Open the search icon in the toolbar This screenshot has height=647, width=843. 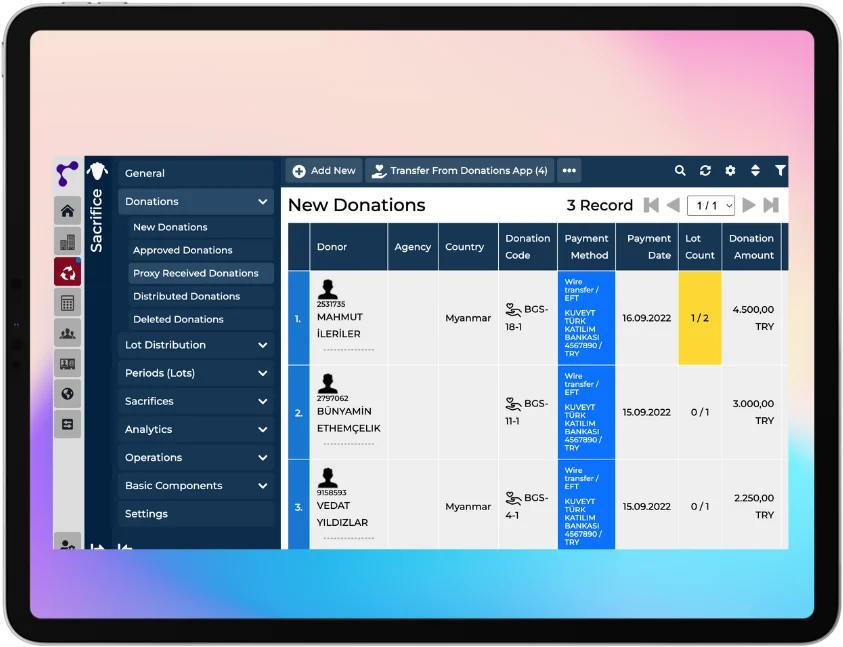coord(680,170)
